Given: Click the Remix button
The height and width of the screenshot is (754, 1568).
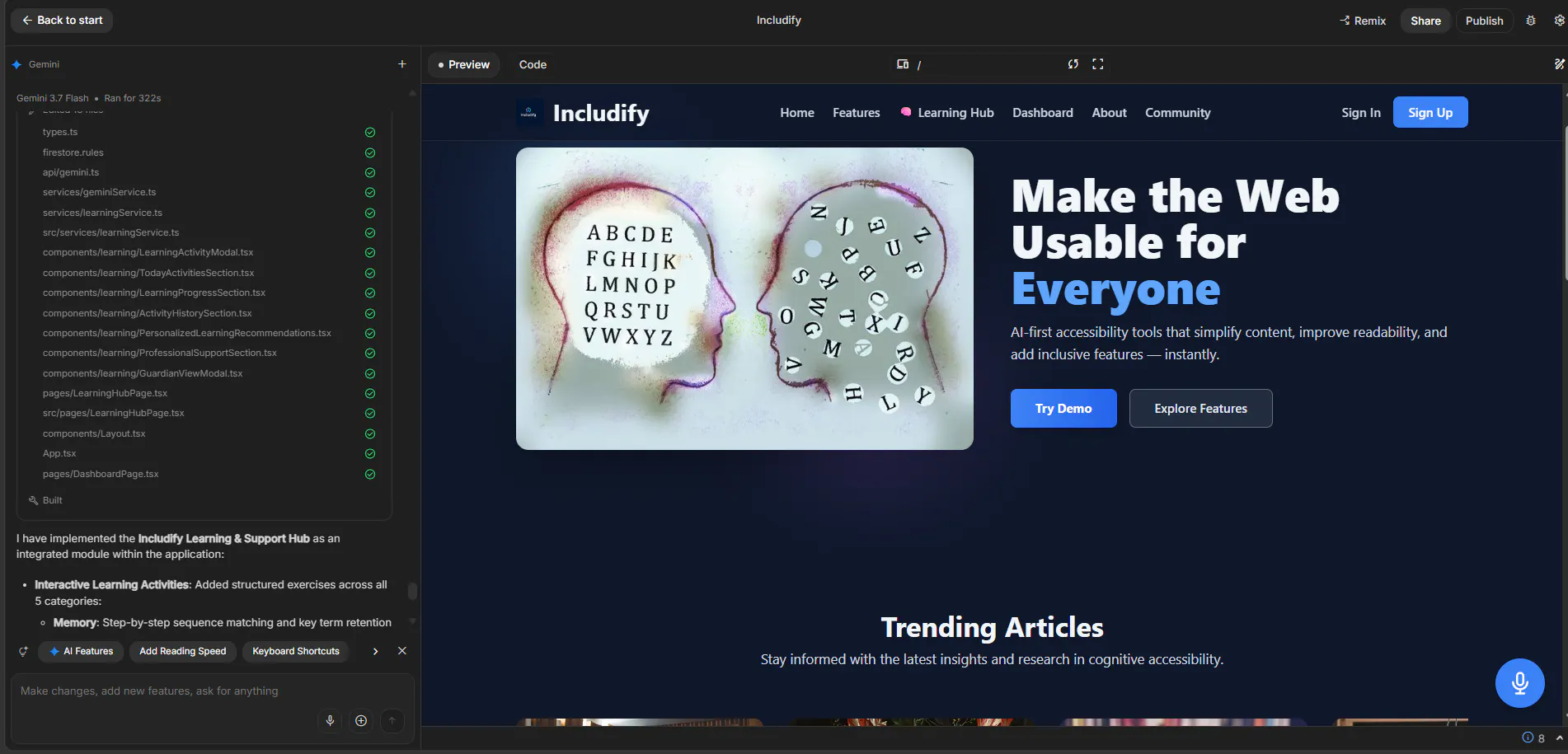Looking at the screenshot, I should point(1363,21).
